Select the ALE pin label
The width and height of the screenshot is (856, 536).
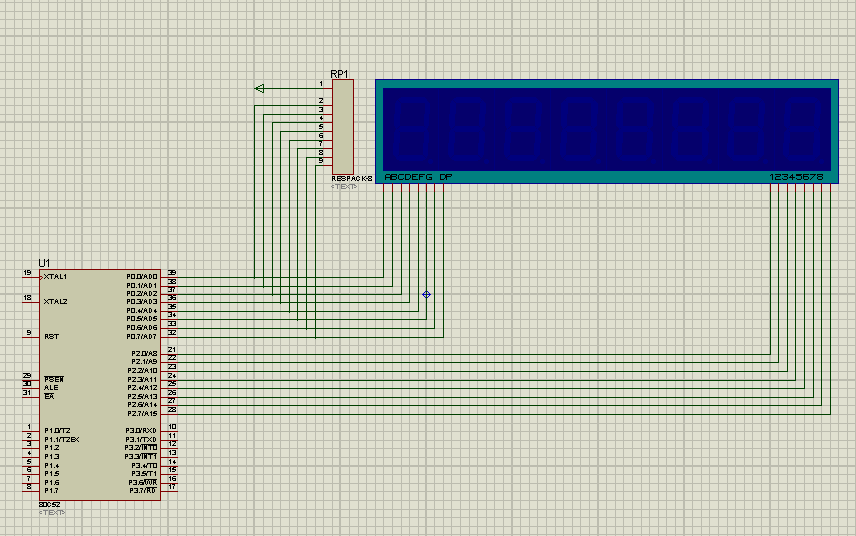[x=51, y=388]
